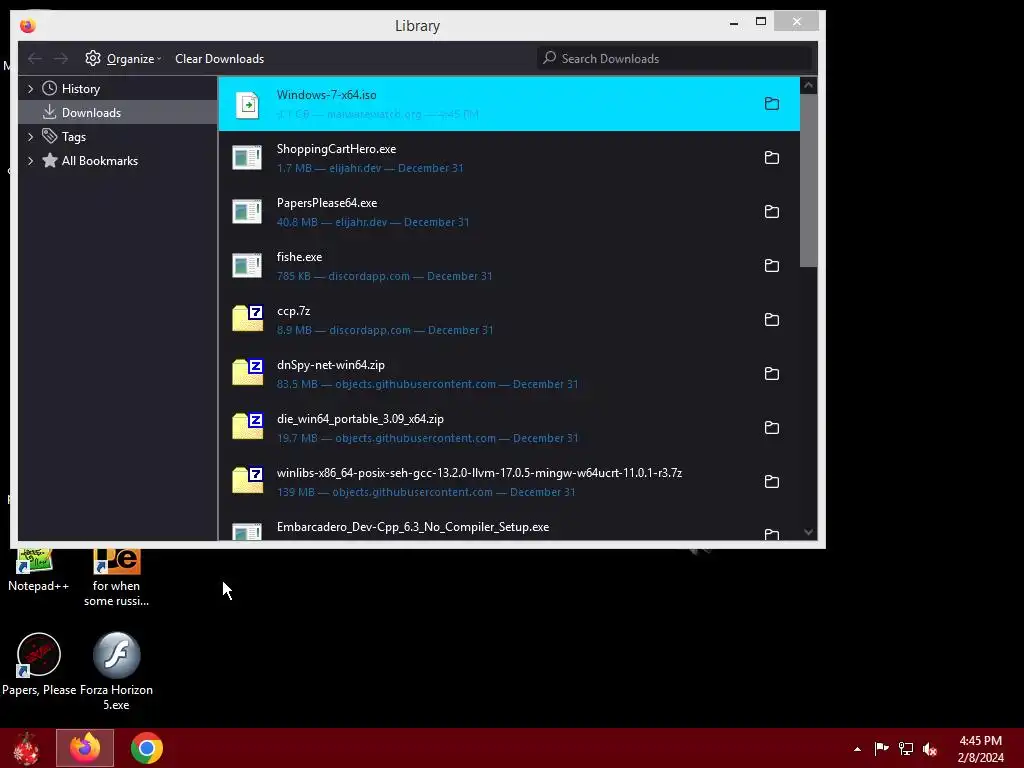Expand the Tags tree node
Image resolution: width=1024 pixels, height=768 pixels.
[31, 136]
